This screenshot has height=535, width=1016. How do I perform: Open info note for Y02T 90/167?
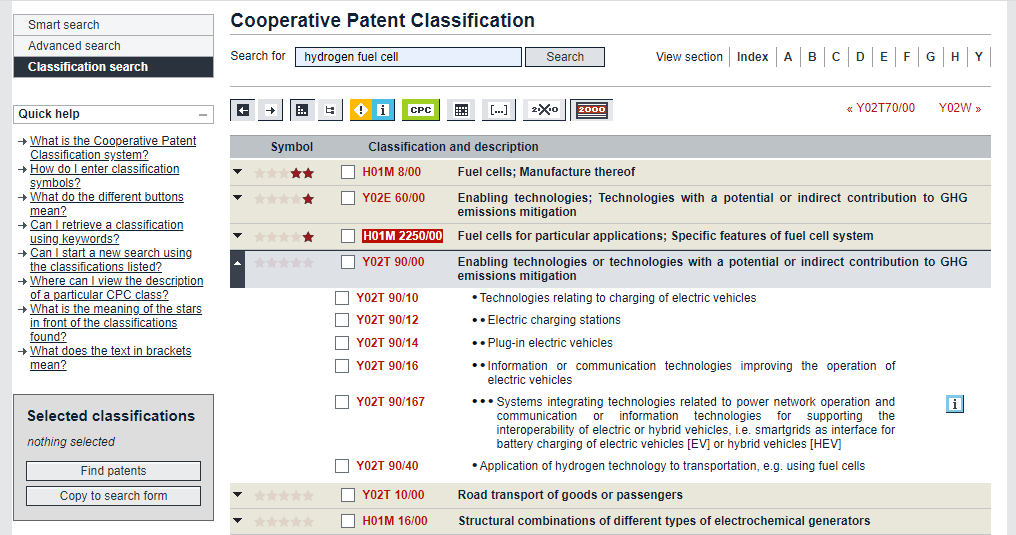(955, 404)
